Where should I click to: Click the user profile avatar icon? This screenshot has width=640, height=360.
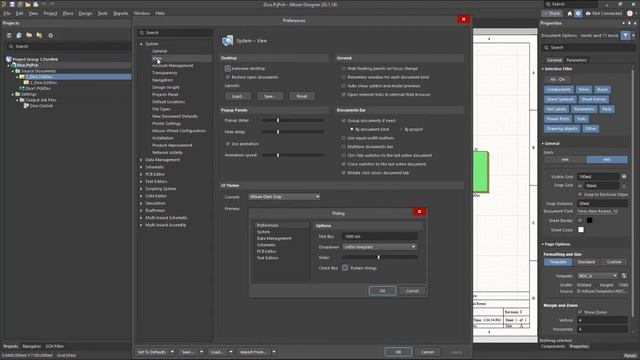tap(630, 13)
